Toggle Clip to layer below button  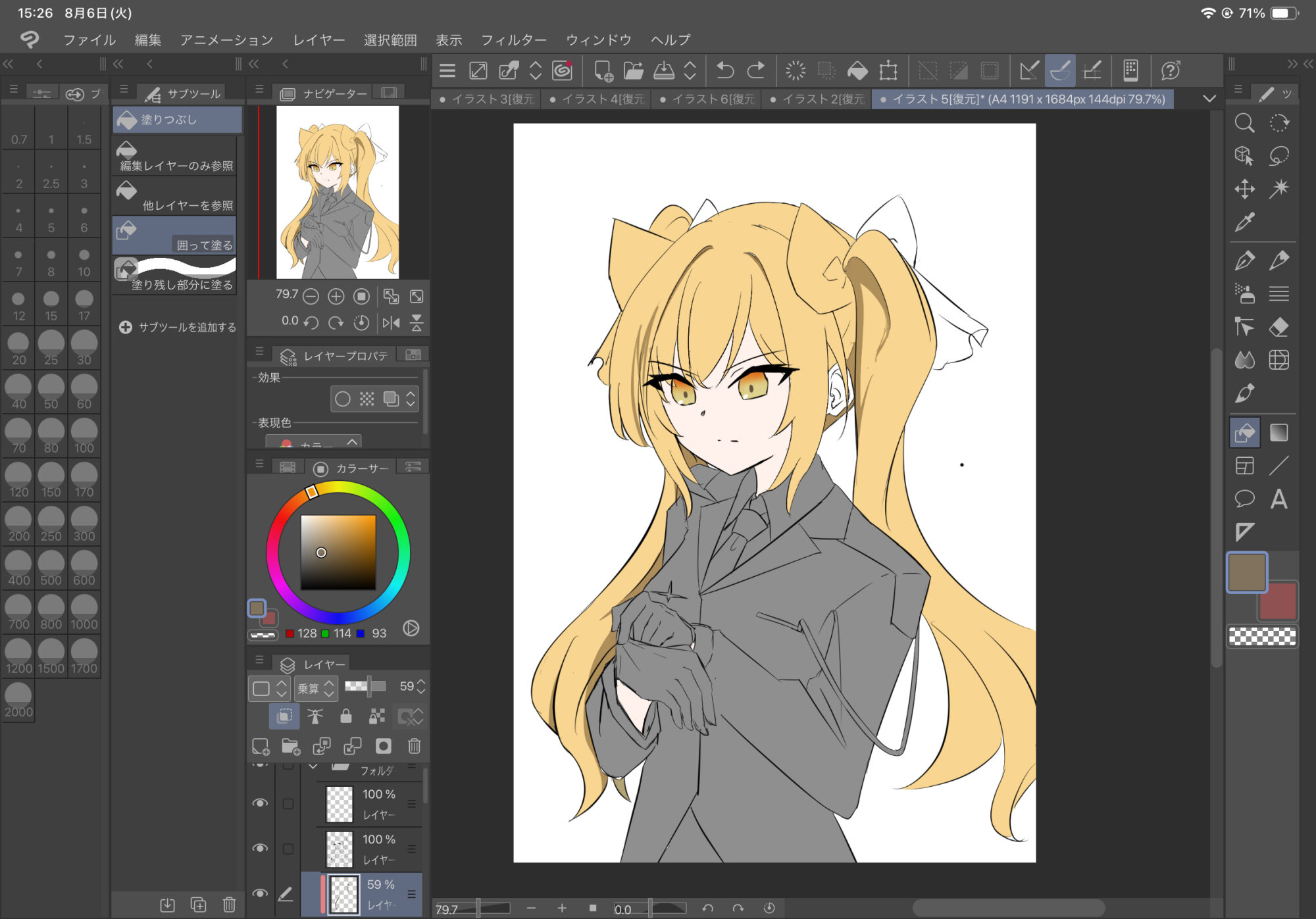[x=284, y=716]
